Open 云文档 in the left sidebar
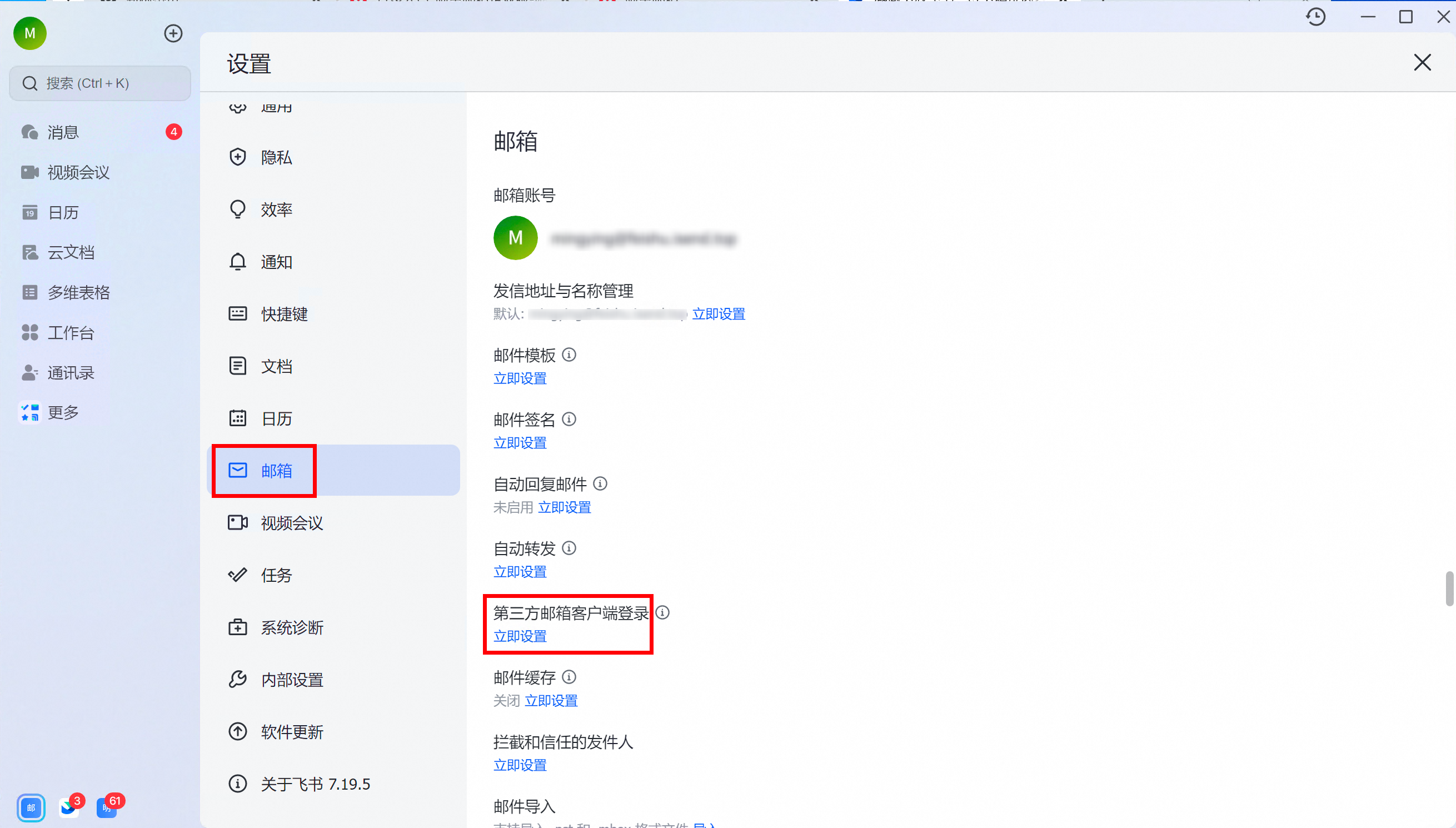 [x=71, y=252]
